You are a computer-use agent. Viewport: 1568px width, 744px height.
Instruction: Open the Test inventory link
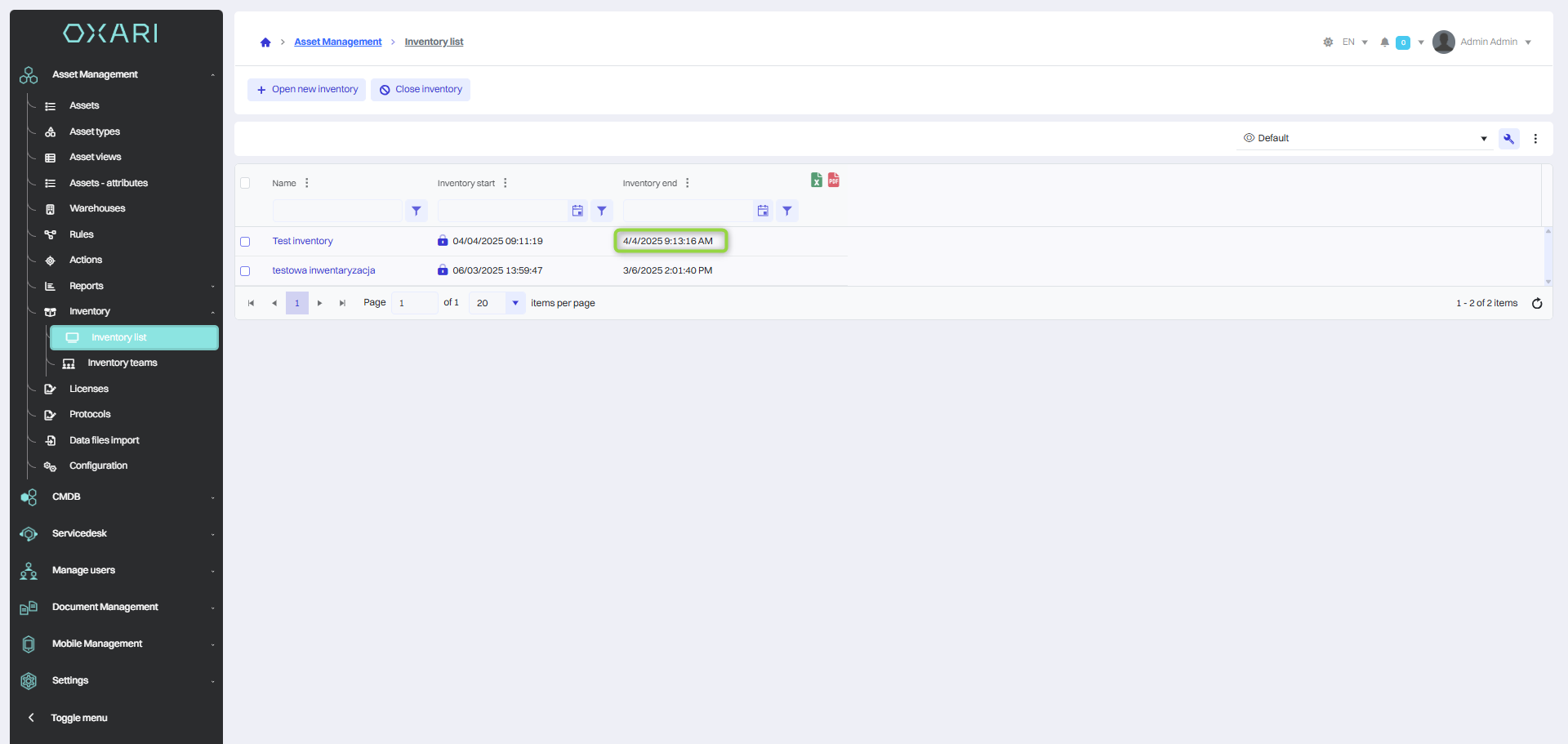[x=302, y=242]
